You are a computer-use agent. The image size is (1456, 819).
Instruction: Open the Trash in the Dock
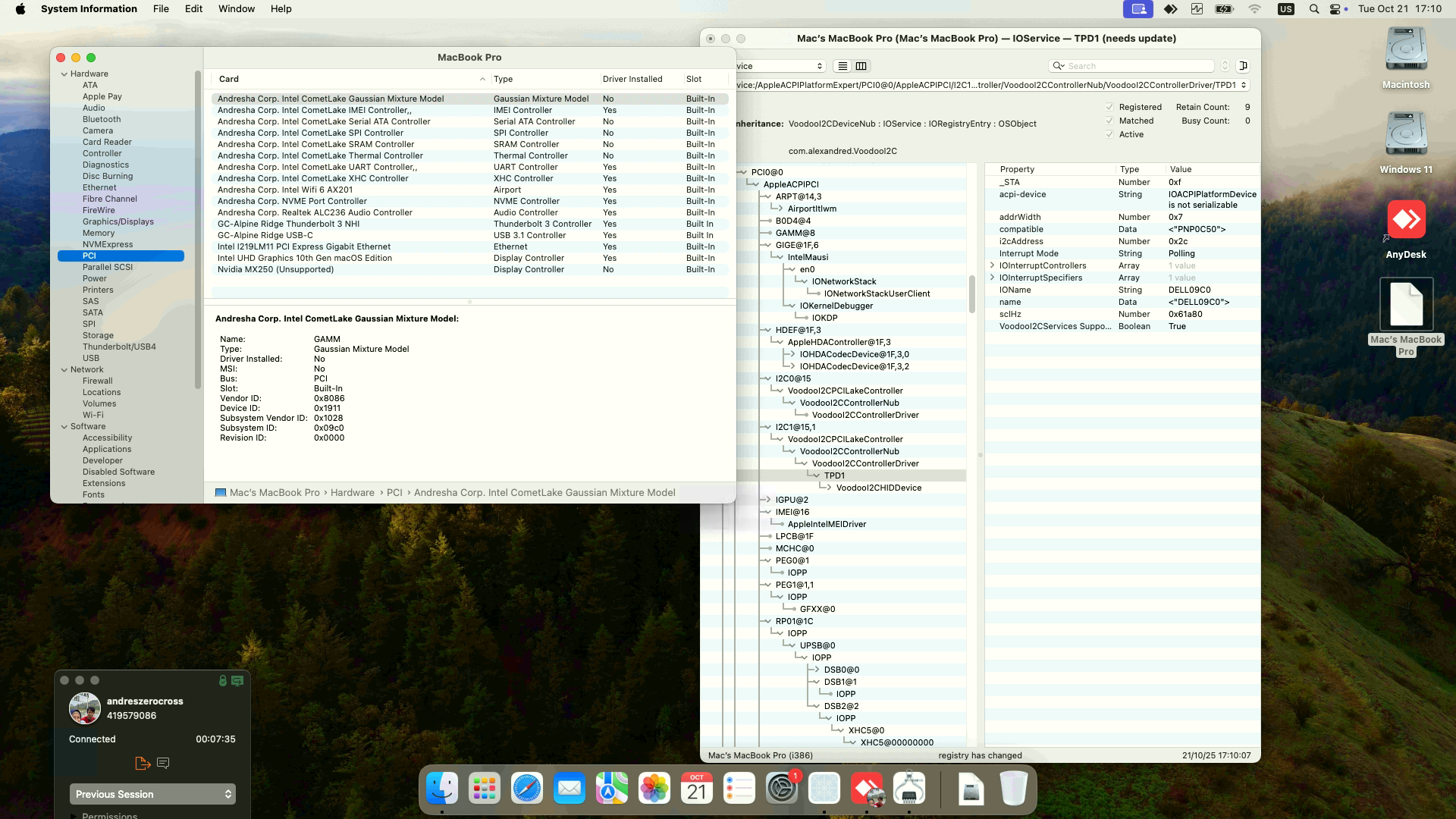click(x=1014, y=789)
